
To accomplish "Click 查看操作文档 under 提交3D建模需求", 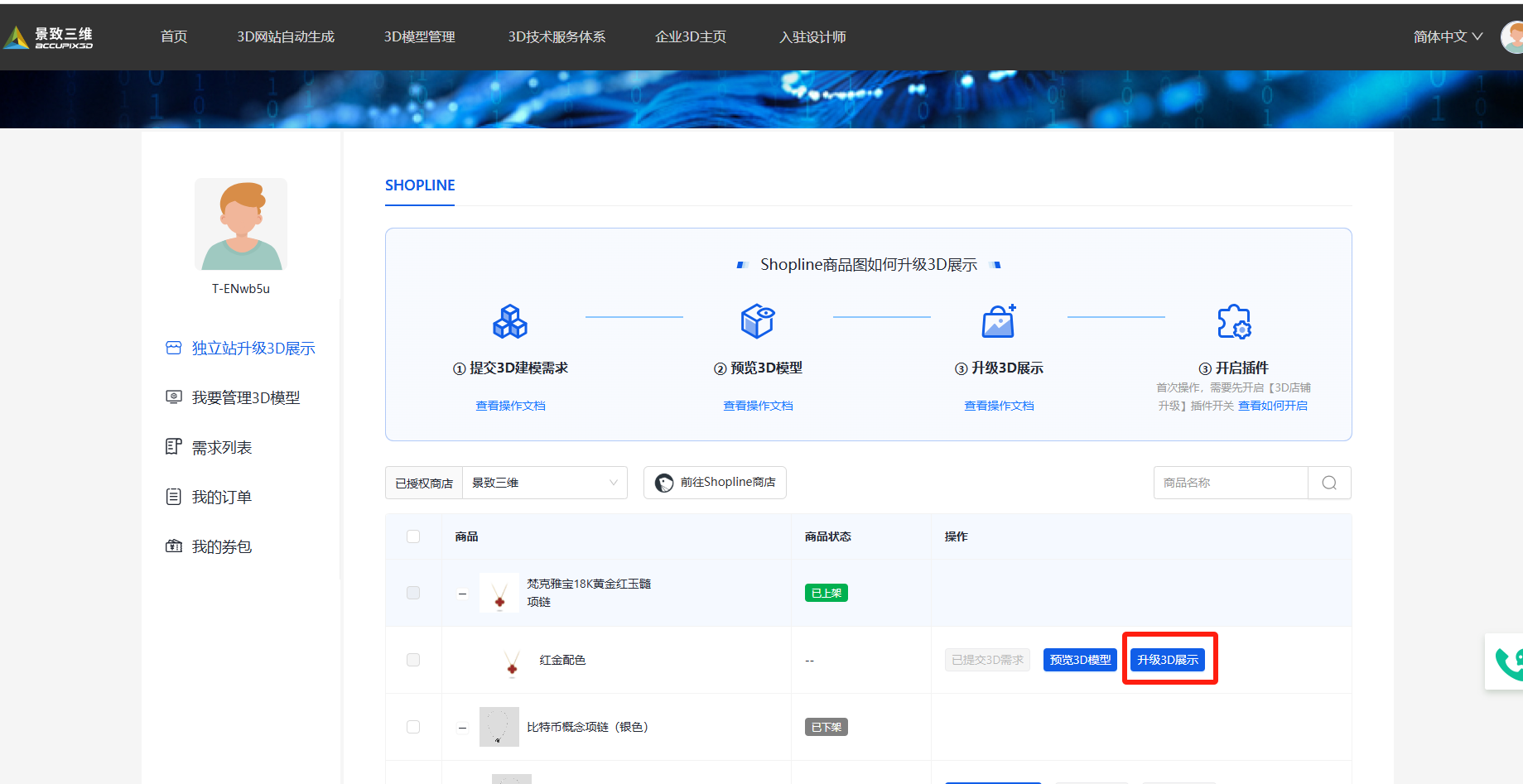I will (510, 406).
